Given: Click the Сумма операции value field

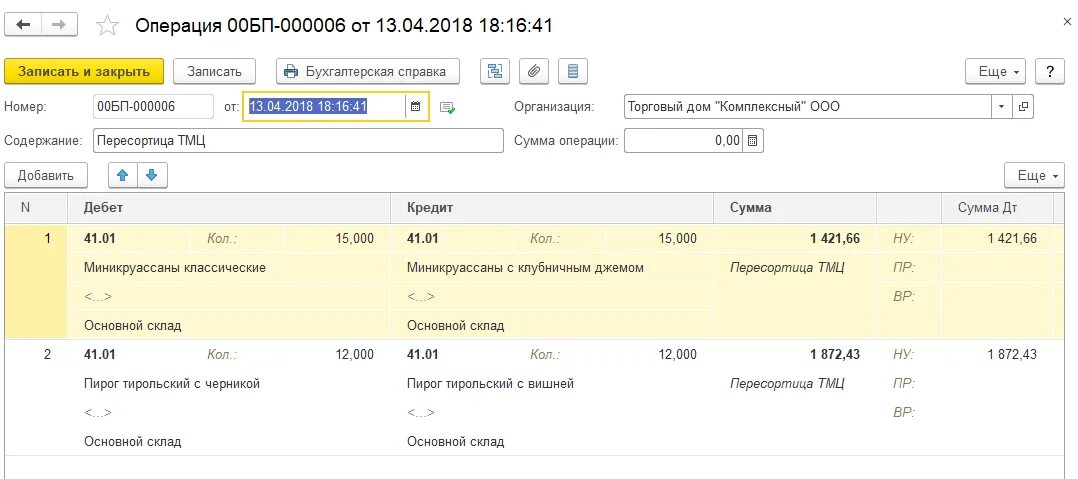Looking at the screenshot, I should pyautogui.click(x=684, y=141).
